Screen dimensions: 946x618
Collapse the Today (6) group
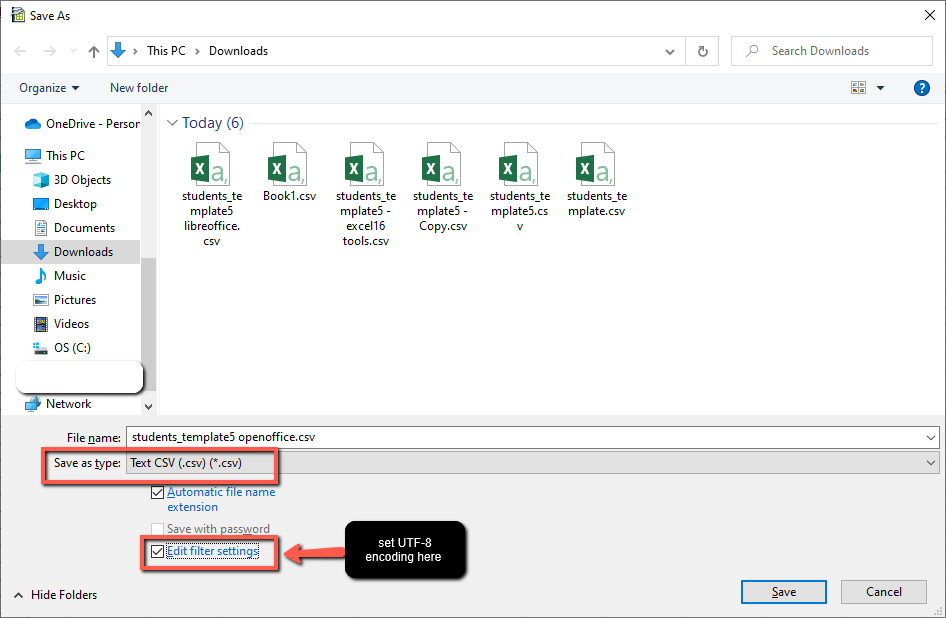pyautogui.click(x=172, y=123)
